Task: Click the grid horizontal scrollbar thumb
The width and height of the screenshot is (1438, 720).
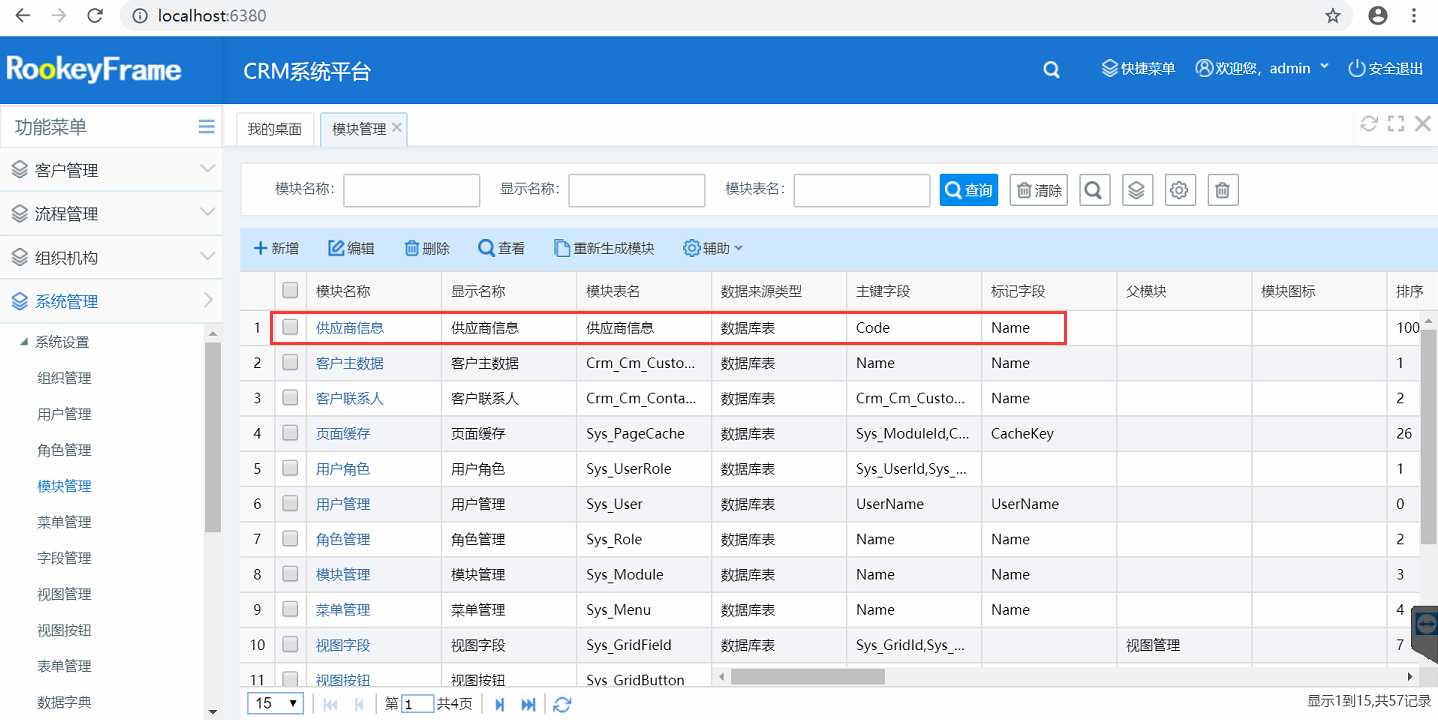Action: click(808, 677)
